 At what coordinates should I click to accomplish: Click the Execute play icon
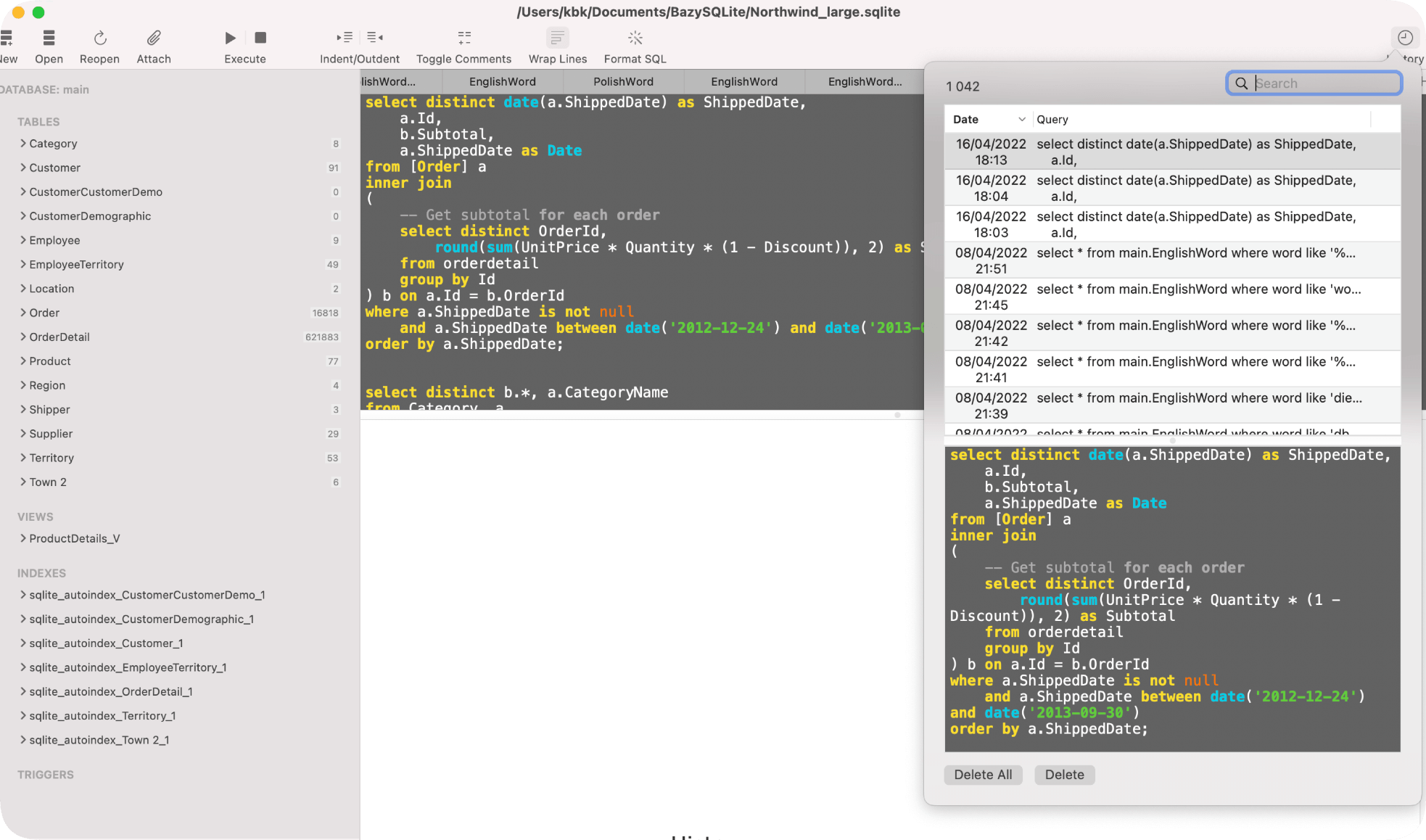(x=231, y=38)
